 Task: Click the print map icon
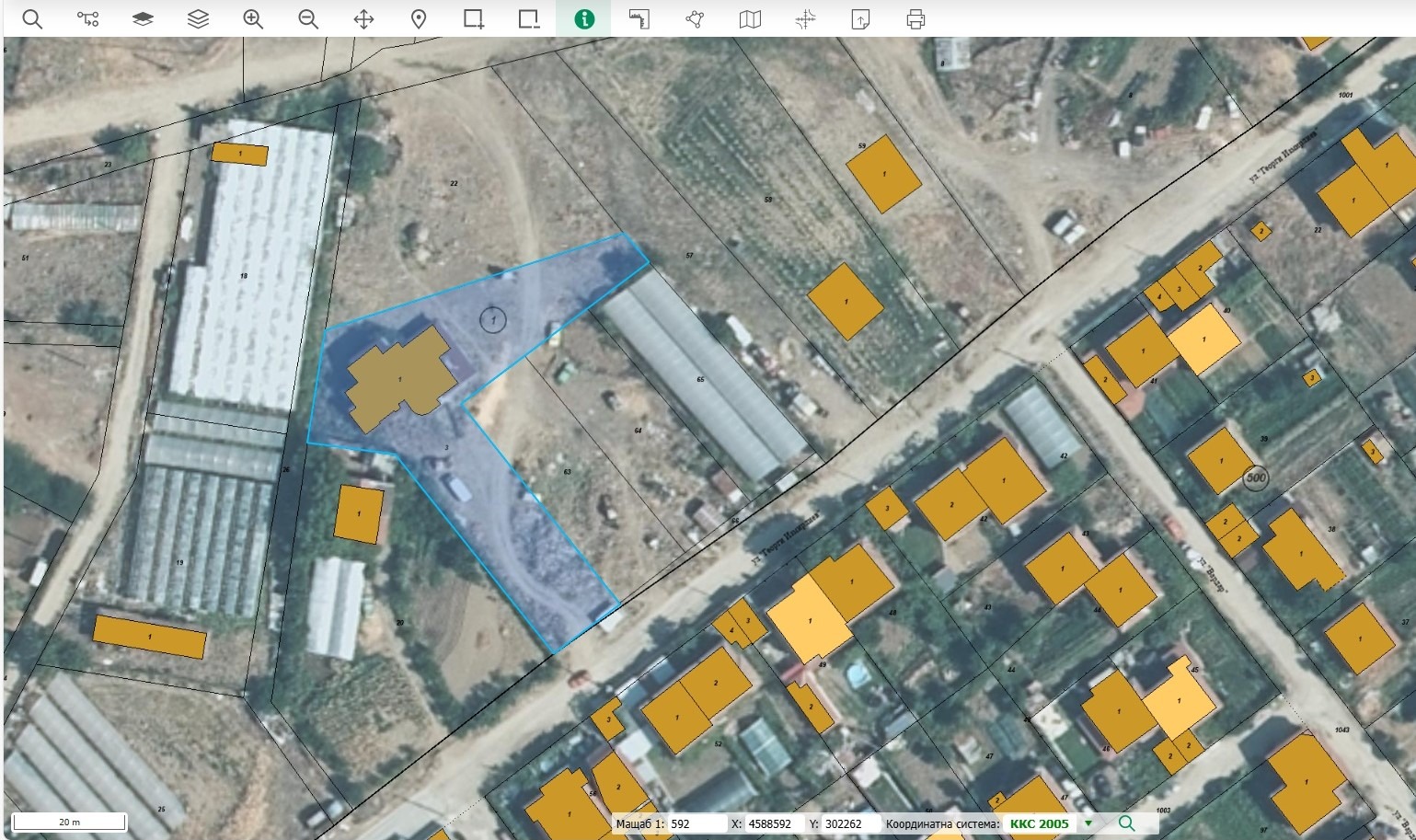[915, 19]
